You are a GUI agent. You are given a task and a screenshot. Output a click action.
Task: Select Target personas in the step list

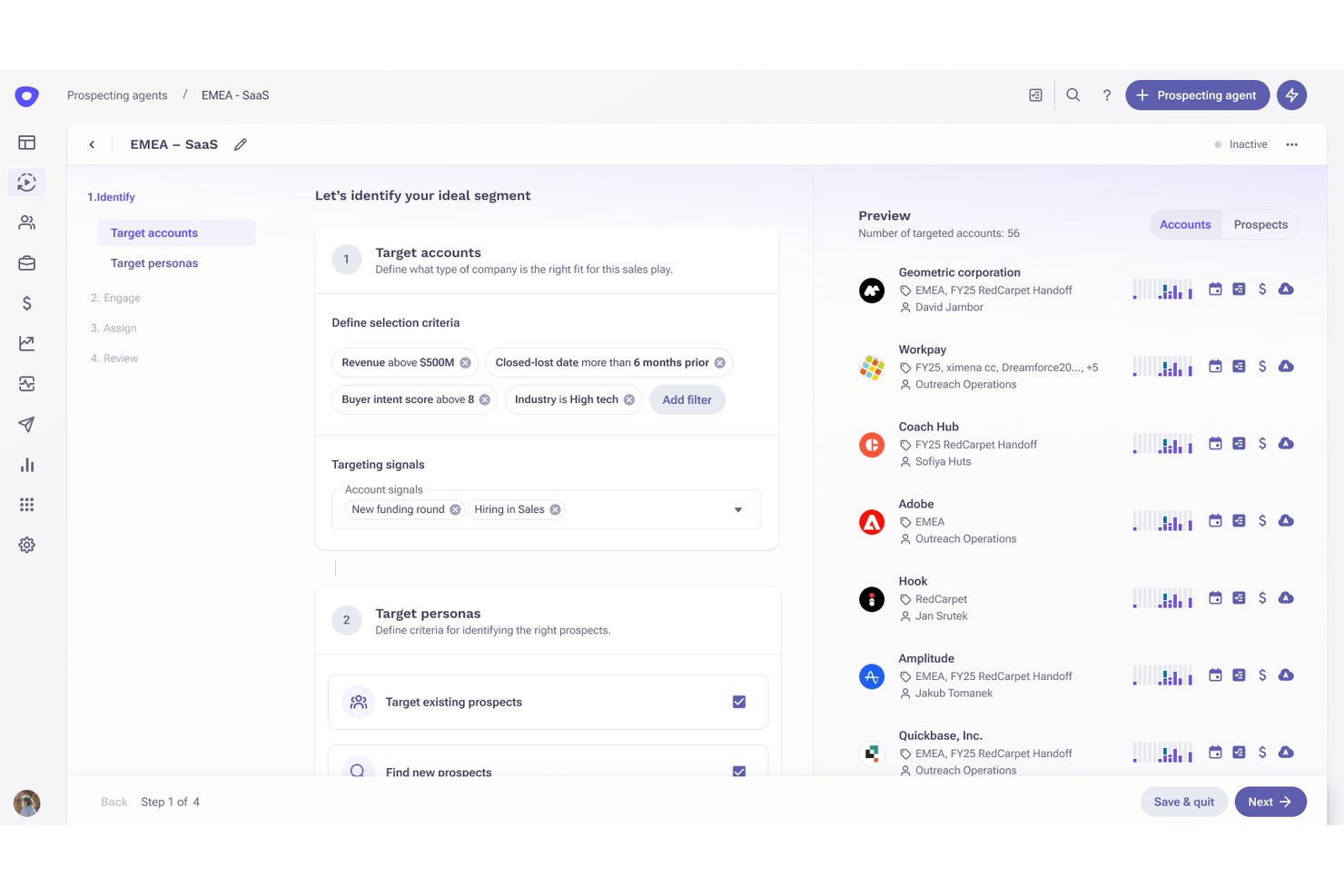click(154, 263)
